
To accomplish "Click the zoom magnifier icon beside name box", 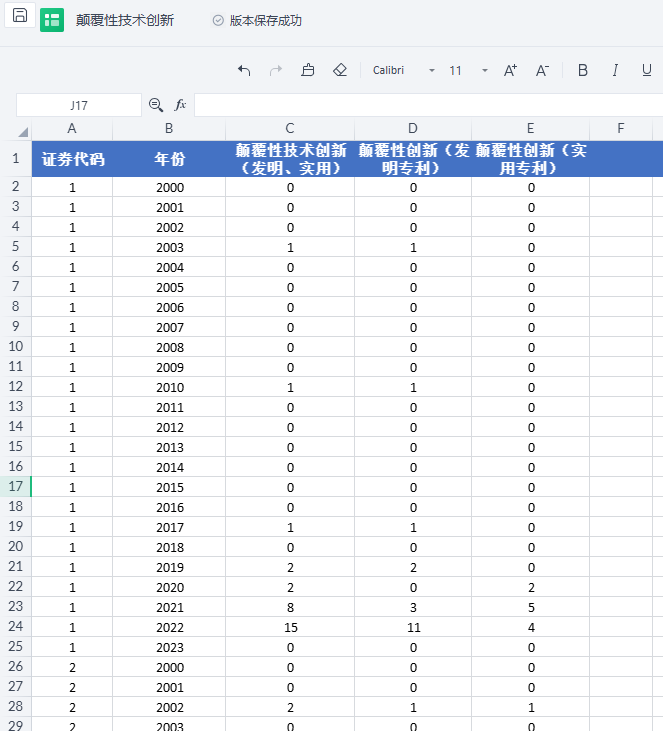I will pyautogui.click(x=156, y=105).
